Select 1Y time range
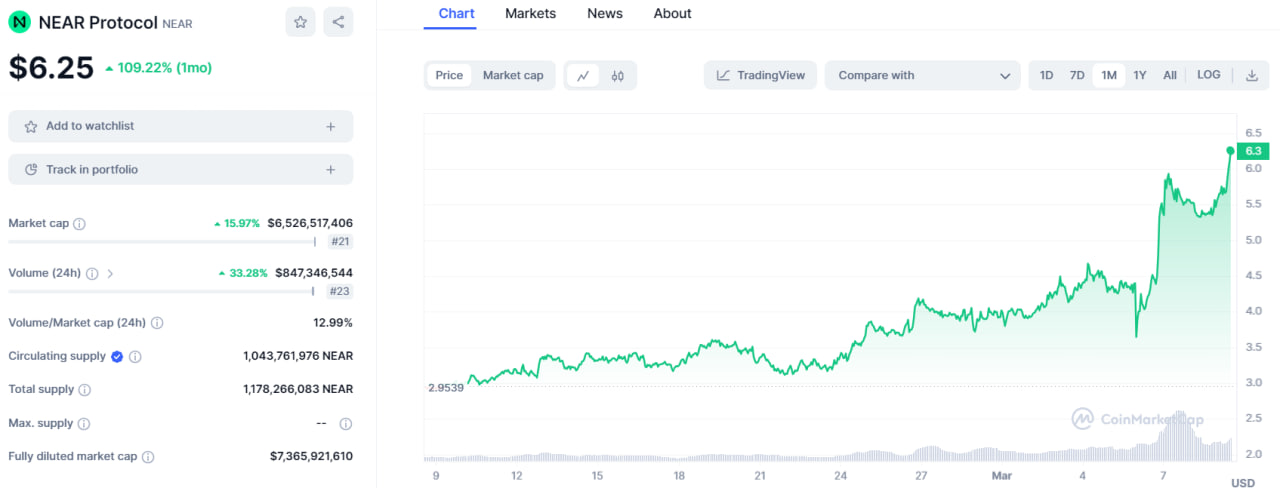This screenshot has width=1280, height=488. (1140, 75)
